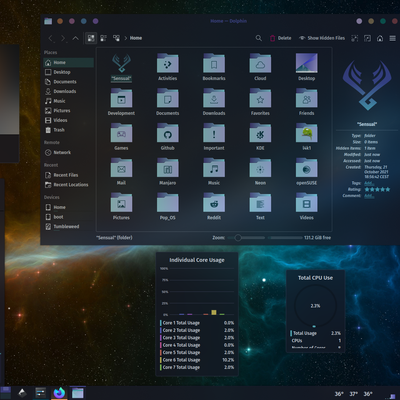This screenshot has width=400, height=400.
Task: Select the boot device
Action: pyautogui.click(x=68, y=217)
